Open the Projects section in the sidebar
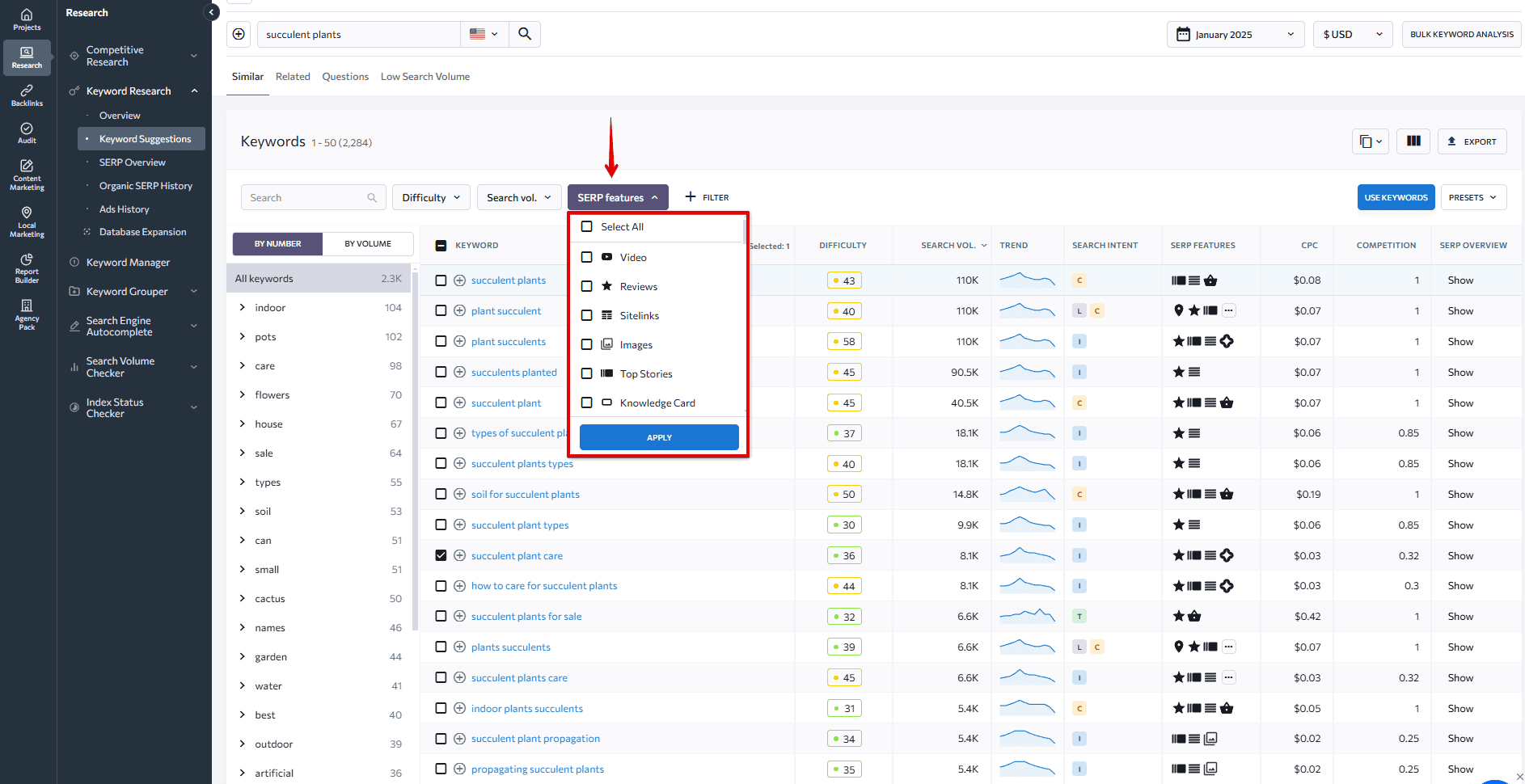1525x784 pixels. 27,18
